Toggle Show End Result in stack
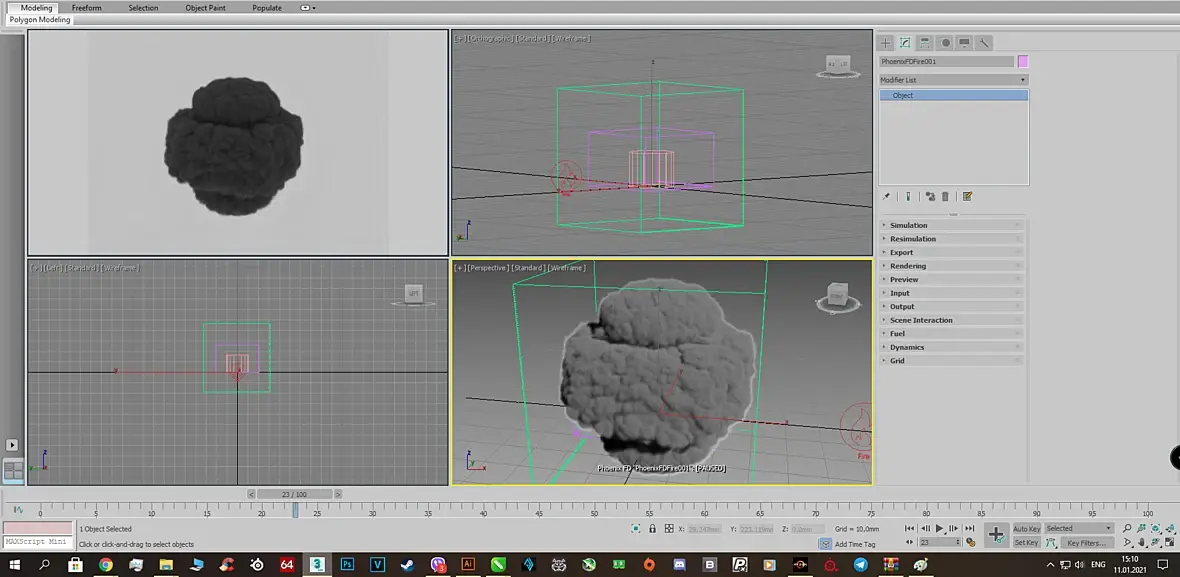 (908, 197)
